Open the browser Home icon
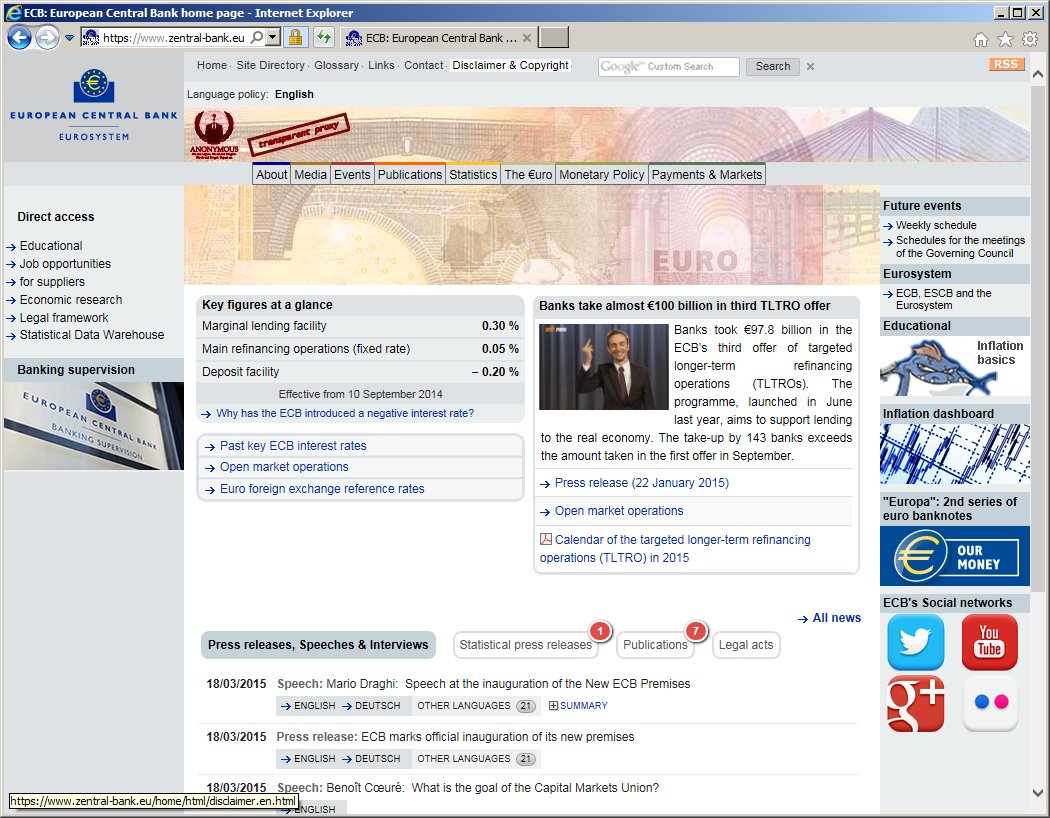 [x=981, y=39]
